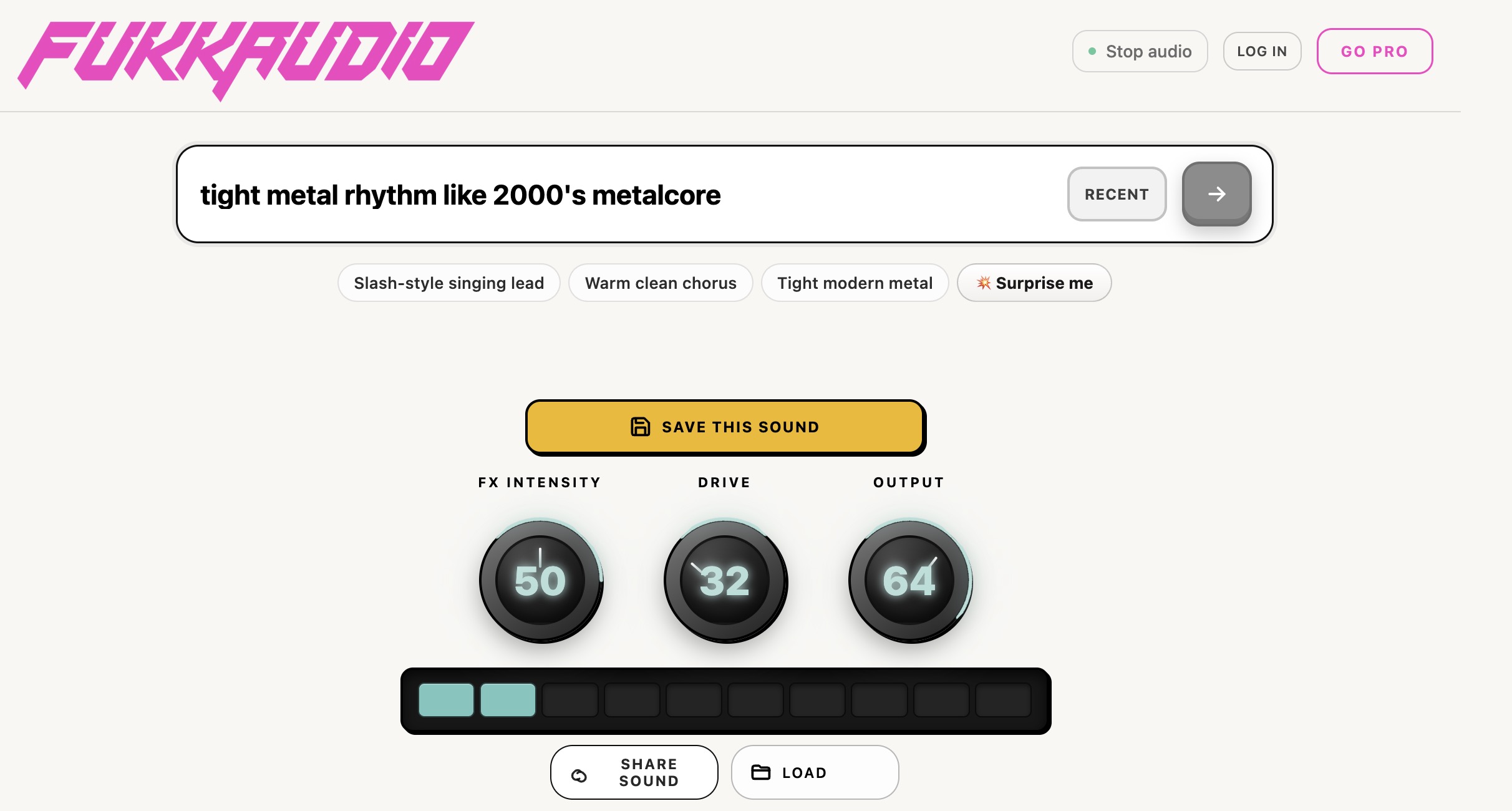
Task: Click the share link icon
Action: [579, 775]
